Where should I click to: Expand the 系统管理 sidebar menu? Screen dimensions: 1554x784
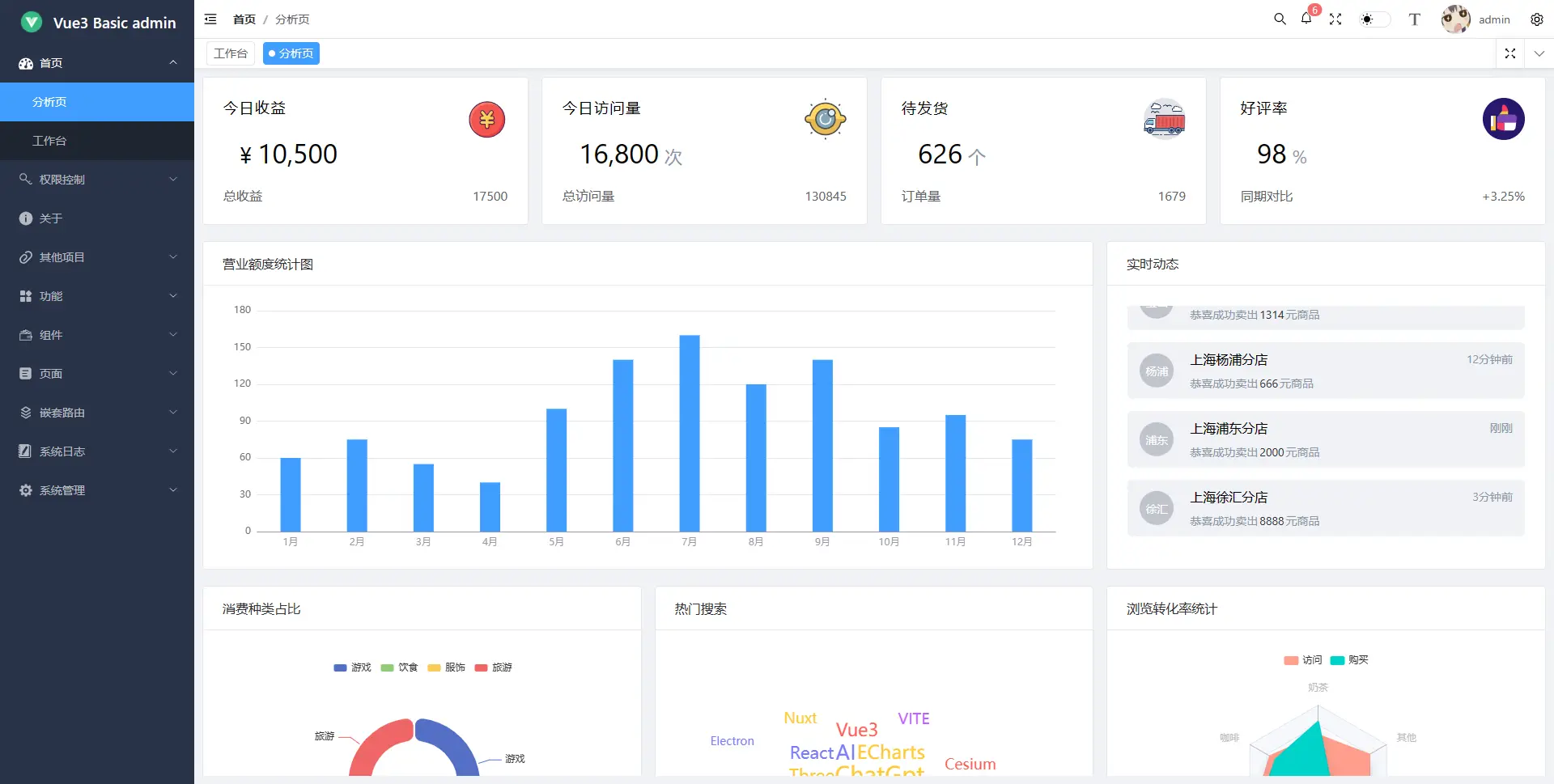(97, 490)
